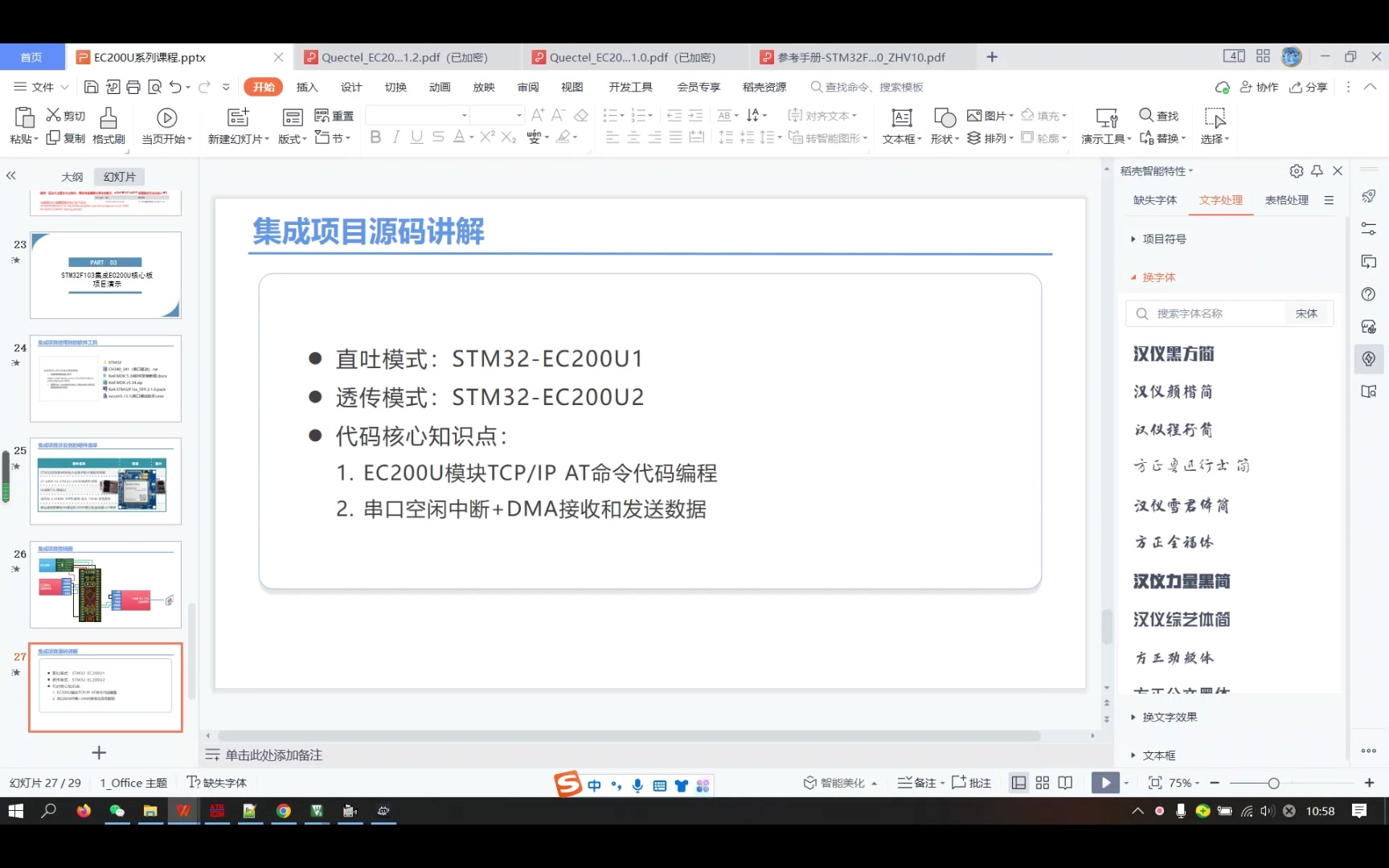Open the 插入 ribbon menu
Viewport: 1389px width, 868px height.
307,86
